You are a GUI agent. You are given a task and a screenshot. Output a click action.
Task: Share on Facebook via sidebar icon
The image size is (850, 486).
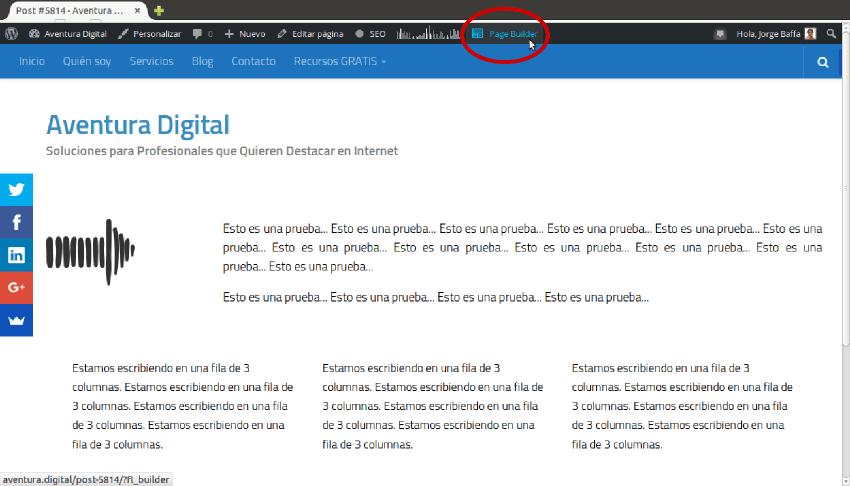tap(16, 222)
